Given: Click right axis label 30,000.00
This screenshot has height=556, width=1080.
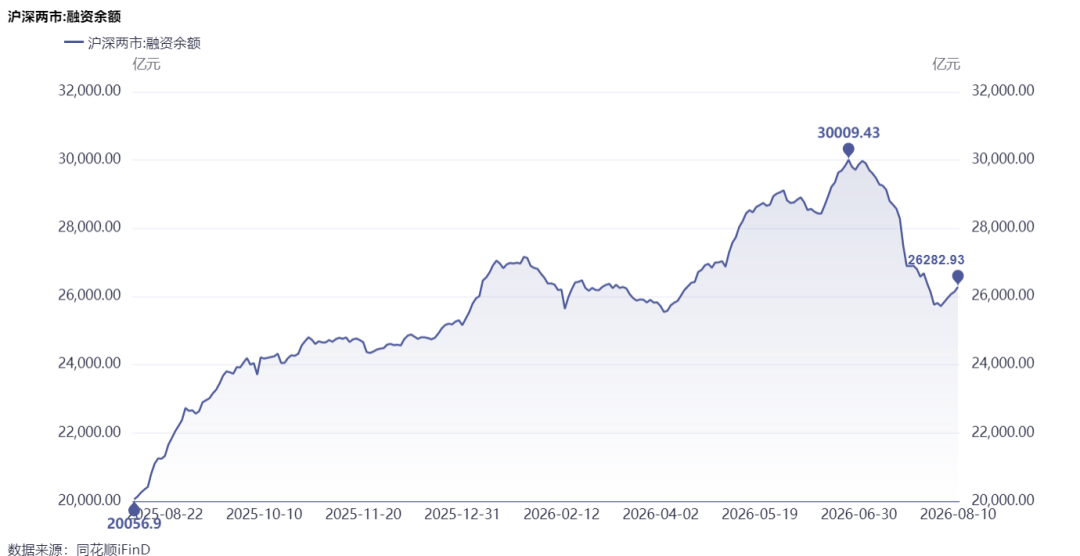Looking at the screenshot, I should pos(1002,158).
